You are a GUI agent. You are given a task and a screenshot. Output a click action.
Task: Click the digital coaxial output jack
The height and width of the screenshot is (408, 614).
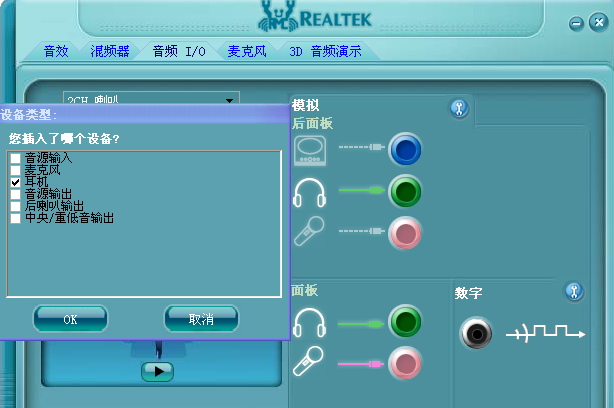tap(475, 333)
